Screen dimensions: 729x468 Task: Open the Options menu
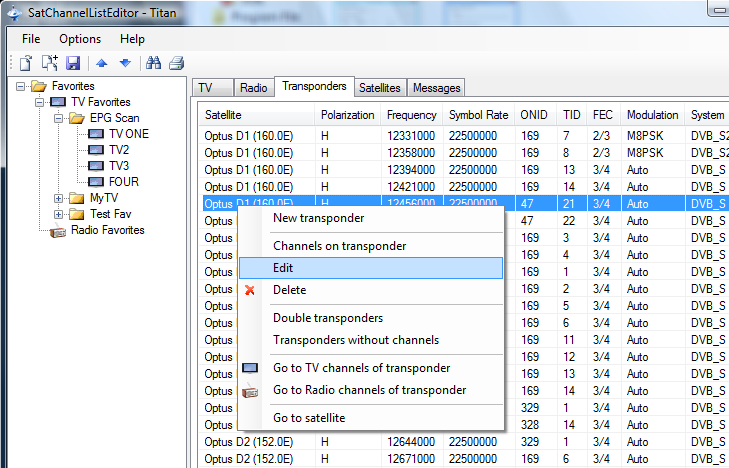80,39
